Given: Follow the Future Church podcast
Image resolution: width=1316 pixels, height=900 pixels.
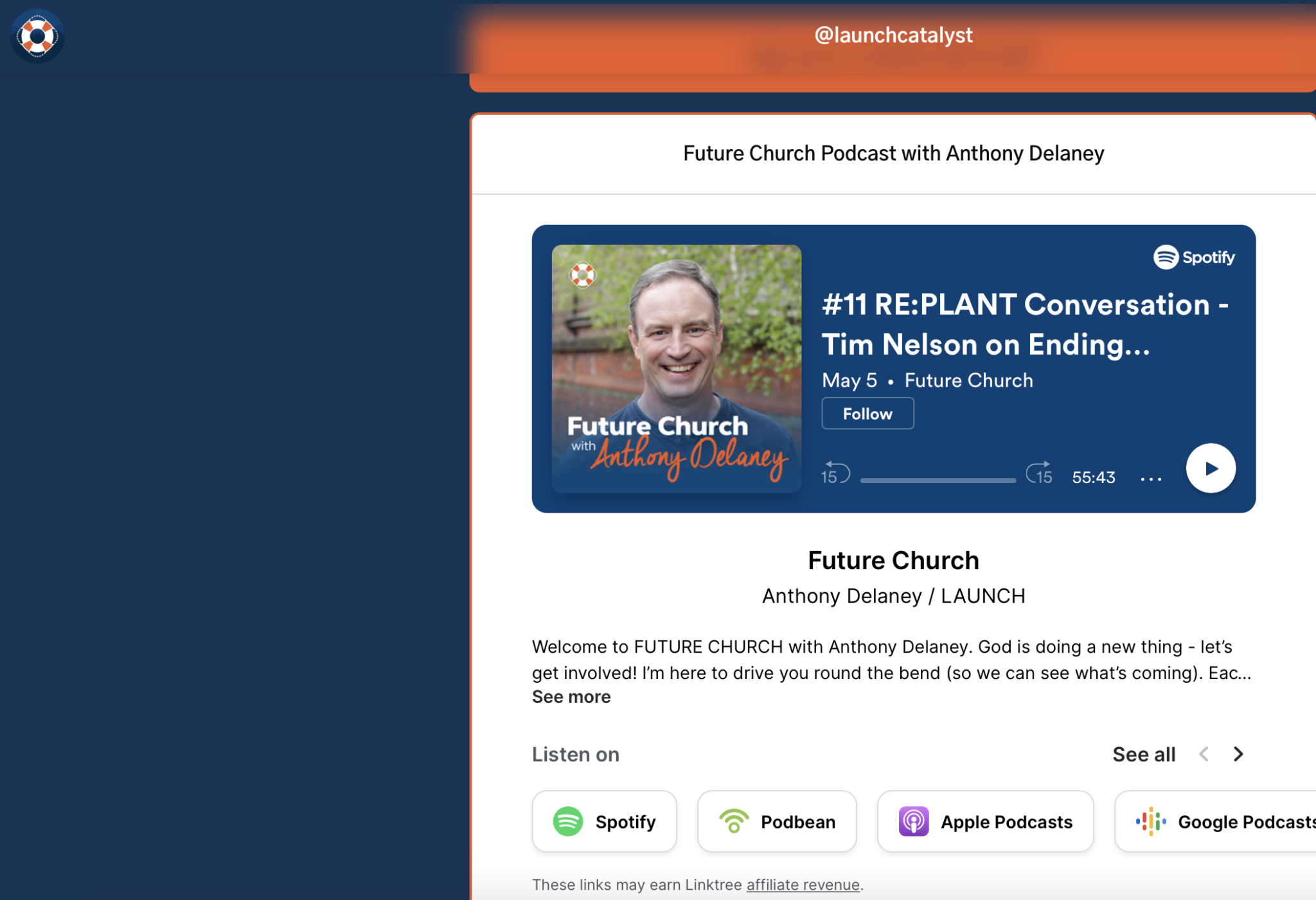Looking at the screenshot, I should [x=867, y=413].
